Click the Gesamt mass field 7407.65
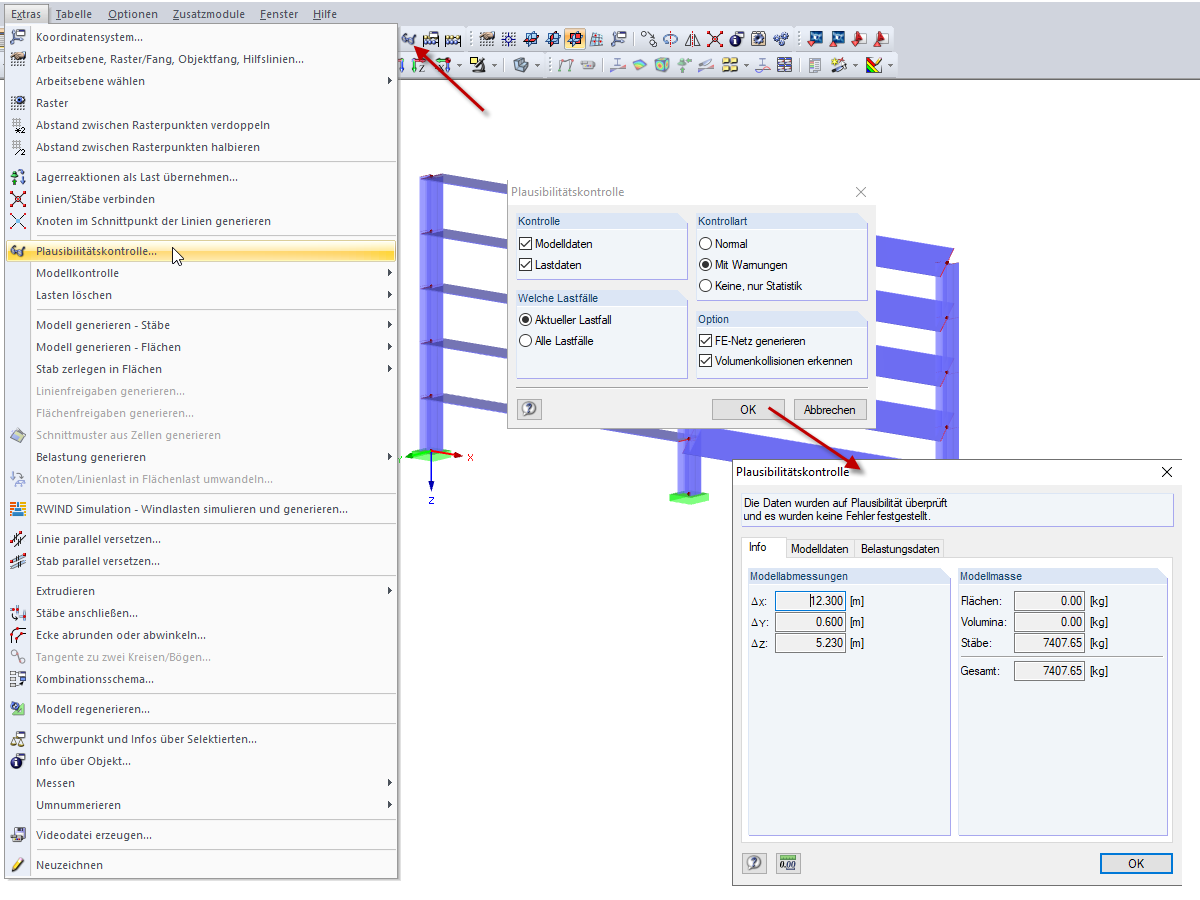Image resolution: width=1200 pixels, height=900 pixels. tap(1050, 671)
